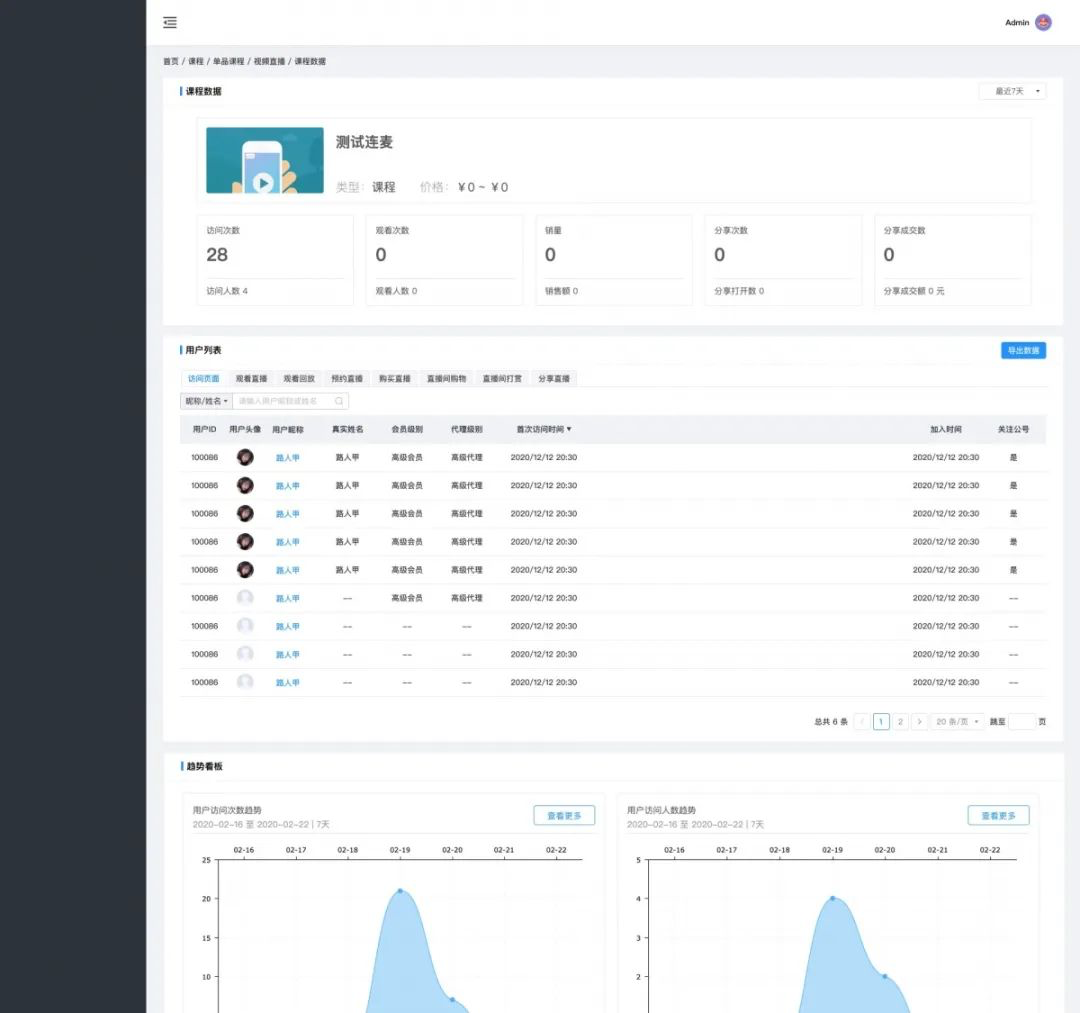1080x1013 pixels.
Task: Click the 真实姓名 column header
Action: tap(348, 429)
